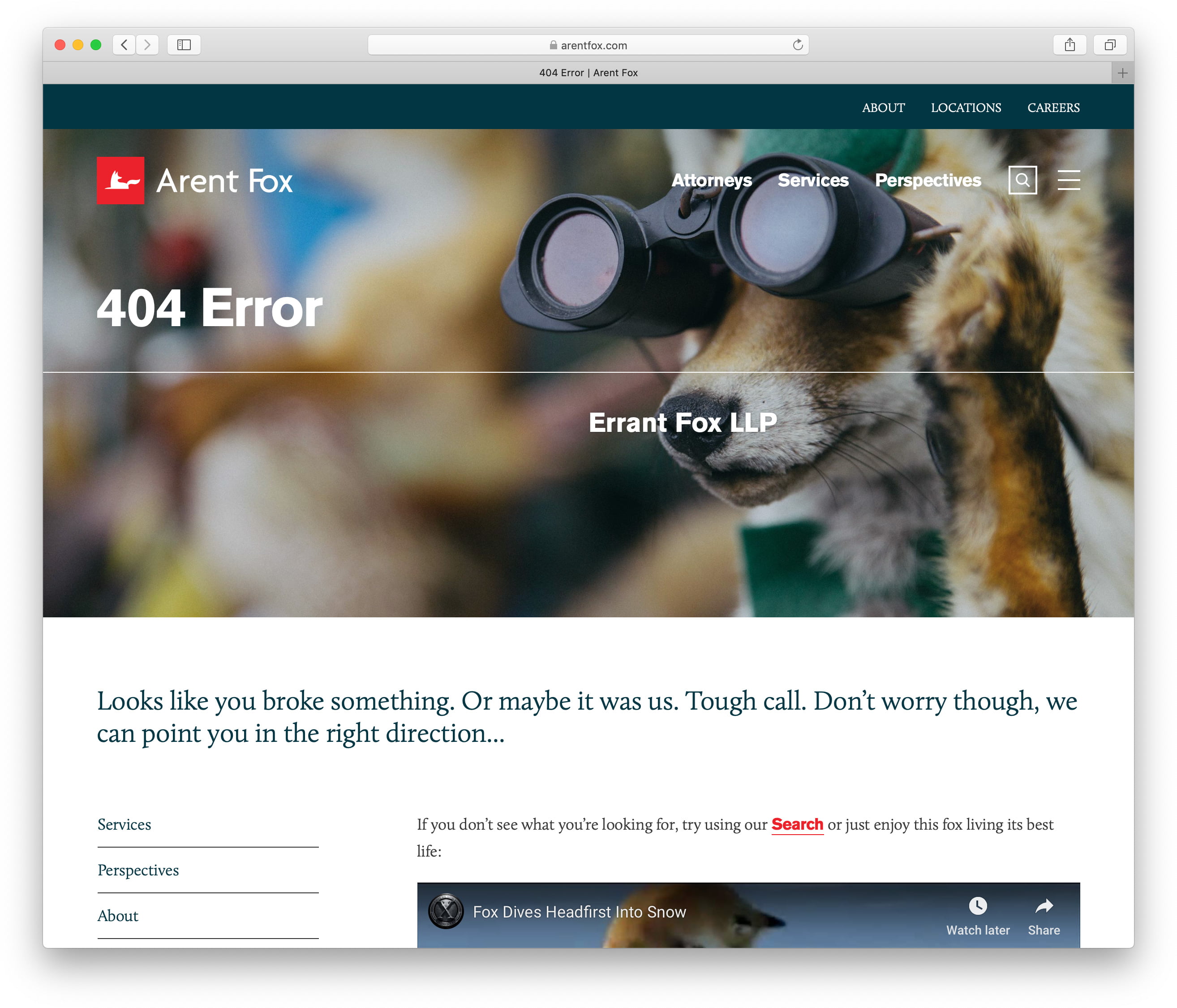Screen dimensions: 1177x1008
Task: Click the CAREERS header navigation item
Action: (x=1053, y=107)
